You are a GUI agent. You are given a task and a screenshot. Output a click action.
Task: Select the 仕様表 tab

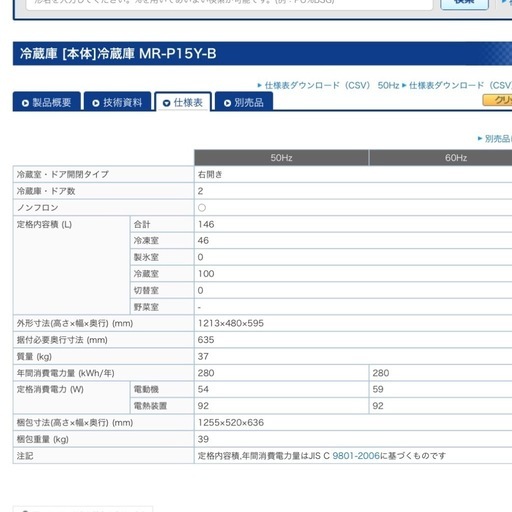(183, 102)
